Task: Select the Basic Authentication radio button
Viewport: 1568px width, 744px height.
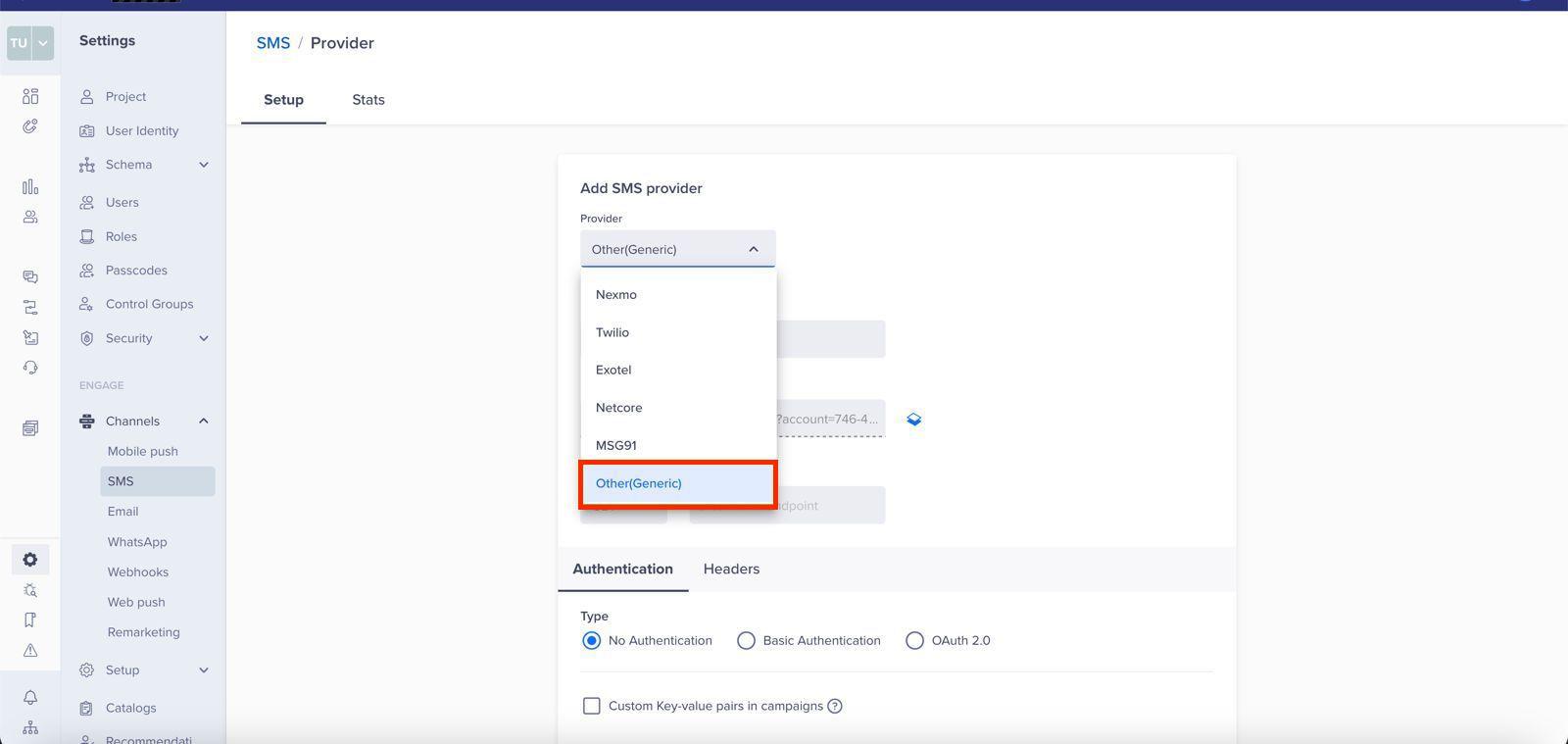Action: [747, 641]
